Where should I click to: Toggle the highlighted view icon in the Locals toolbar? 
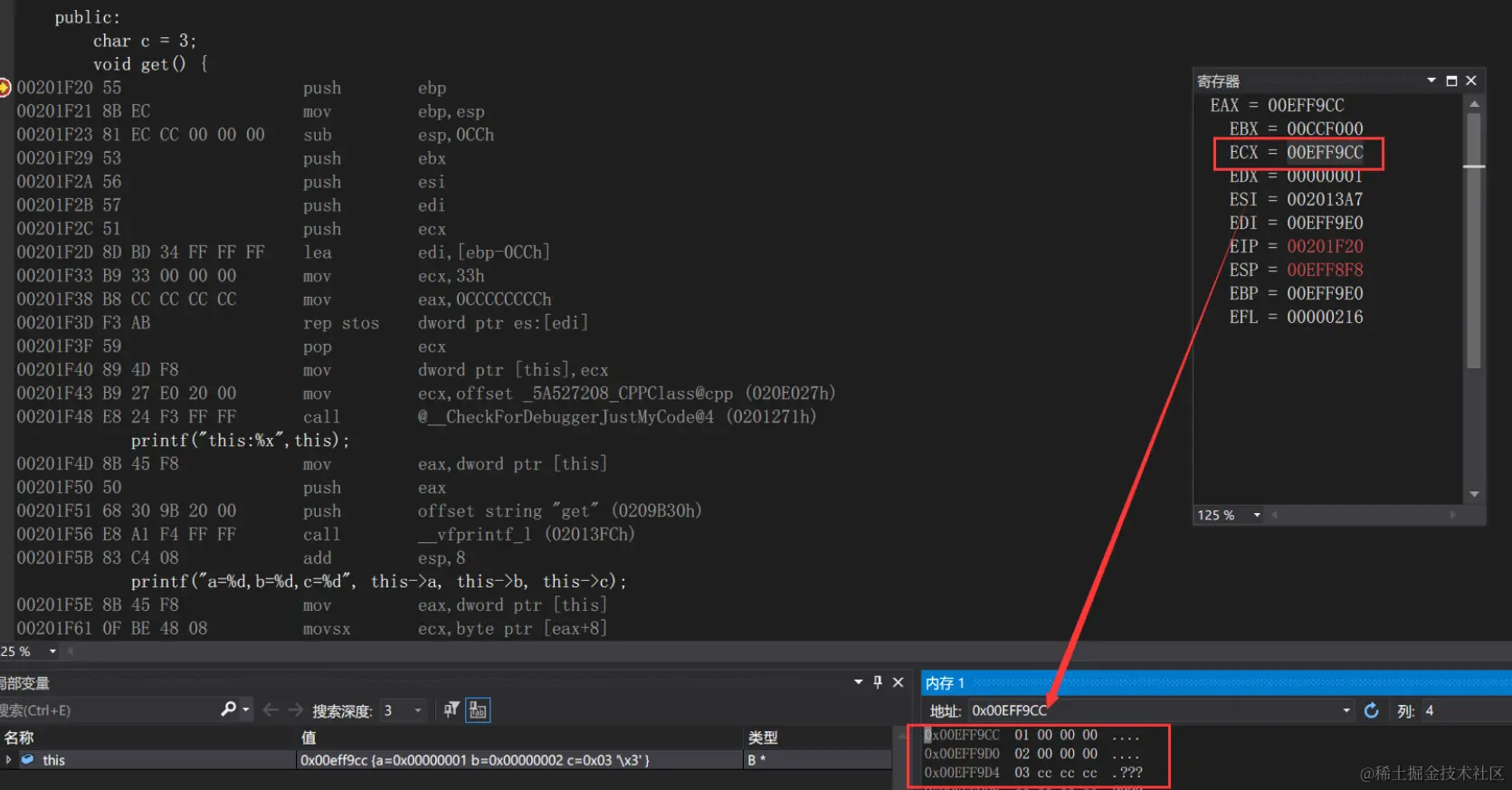pos(478,710)
